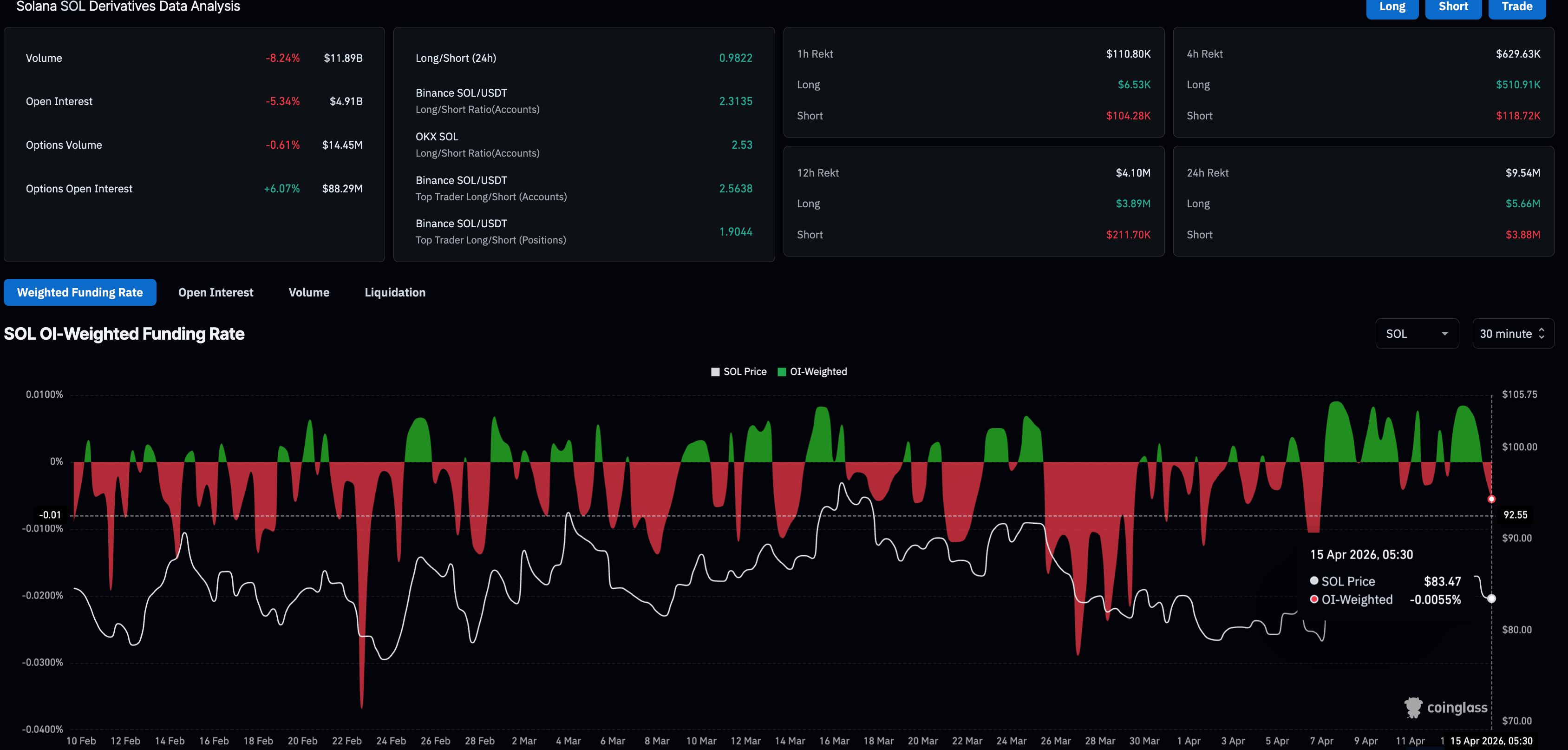
Task: Click the white SOL Price marker dot
Action: tap(1491, 599)
